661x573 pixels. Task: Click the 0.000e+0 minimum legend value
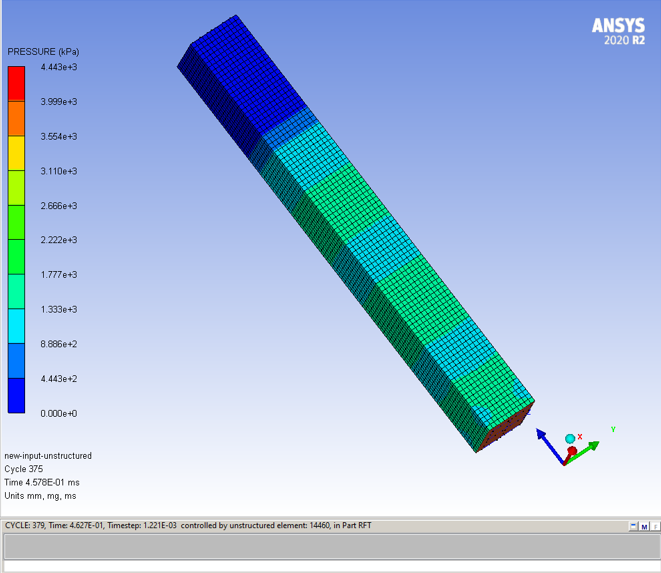(x=59, y=414)
